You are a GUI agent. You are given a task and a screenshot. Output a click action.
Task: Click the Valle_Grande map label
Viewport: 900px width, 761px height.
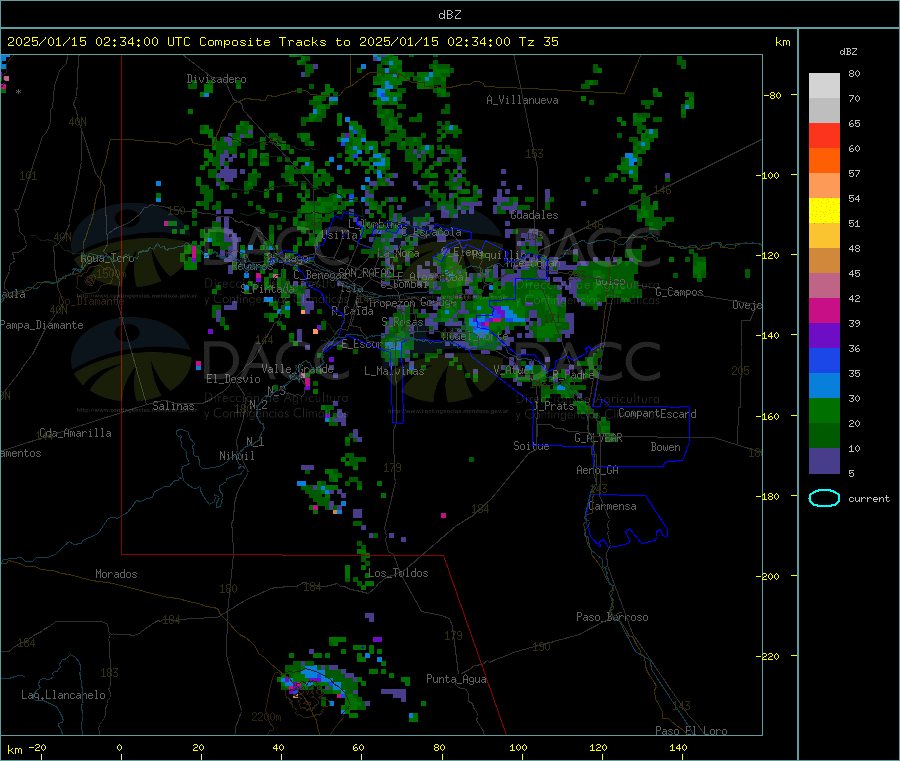click(x=297, y=369)
